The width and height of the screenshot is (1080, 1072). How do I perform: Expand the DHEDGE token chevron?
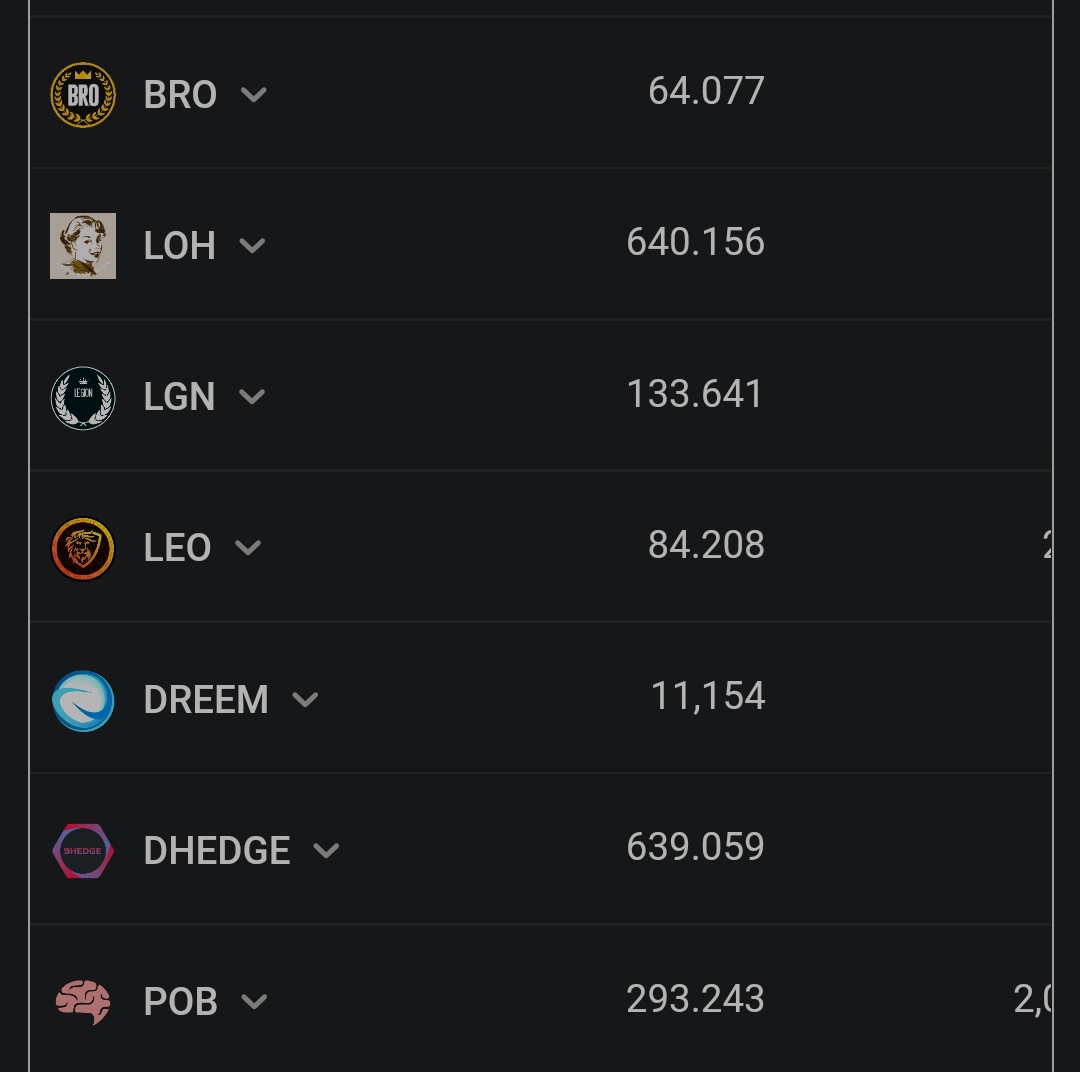326,851
